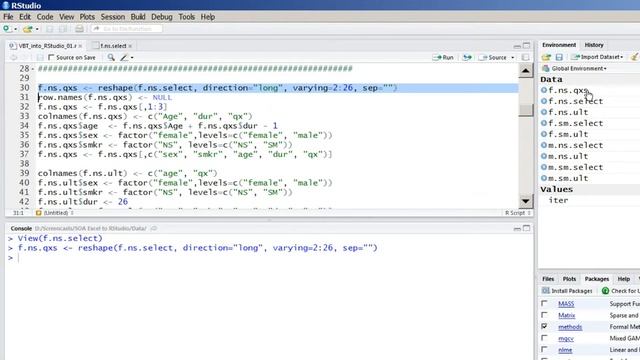Open the MASS package link
The image size is (640, 360).
[x=566, y=304]
